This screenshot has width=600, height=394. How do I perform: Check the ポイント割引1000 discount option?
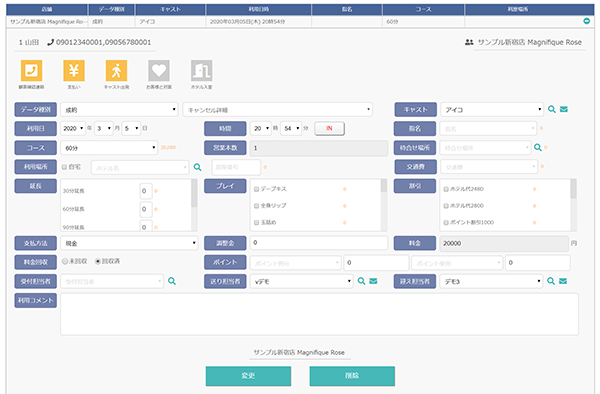click(x=446, y=222)
